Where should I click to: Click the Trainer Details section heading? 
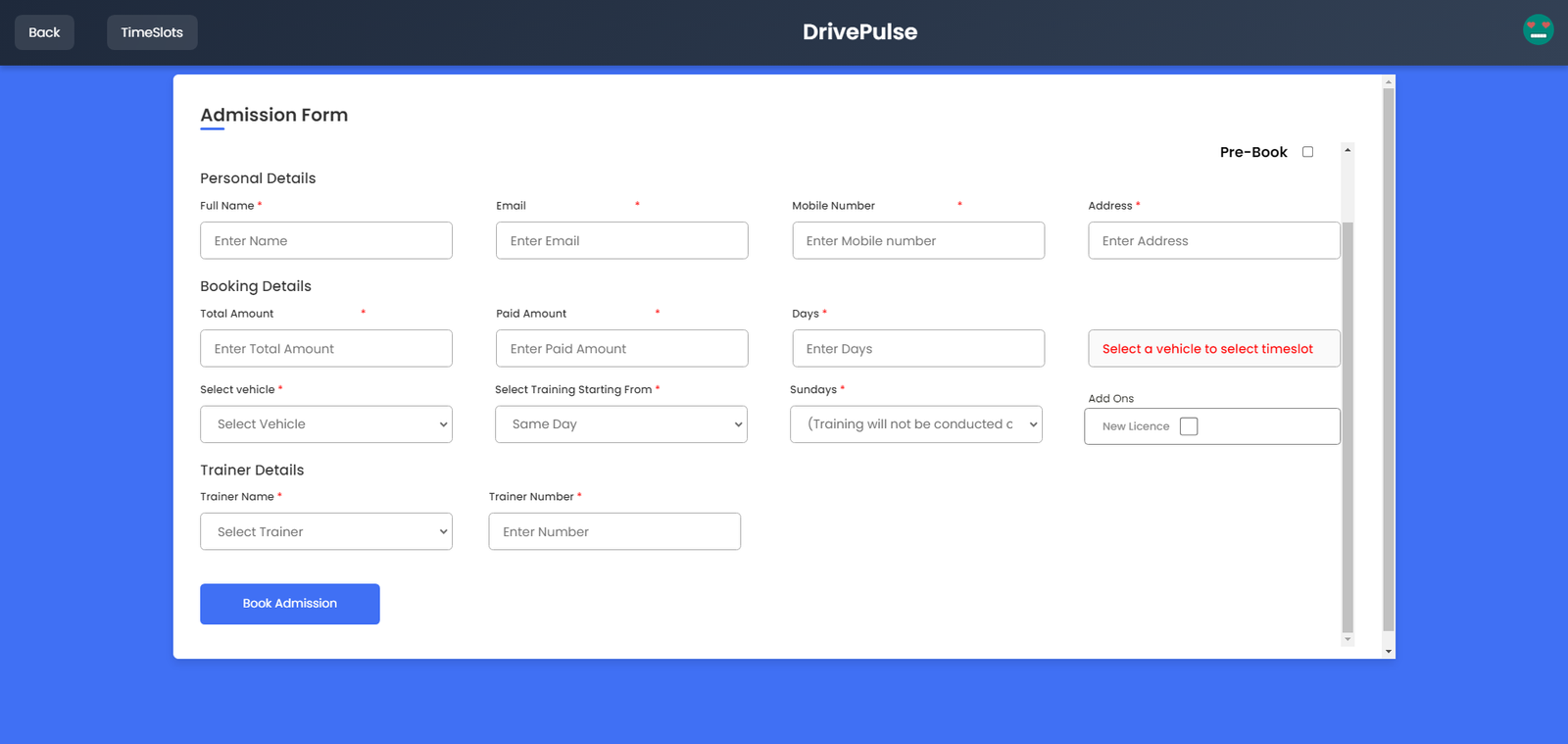[252, 470]
